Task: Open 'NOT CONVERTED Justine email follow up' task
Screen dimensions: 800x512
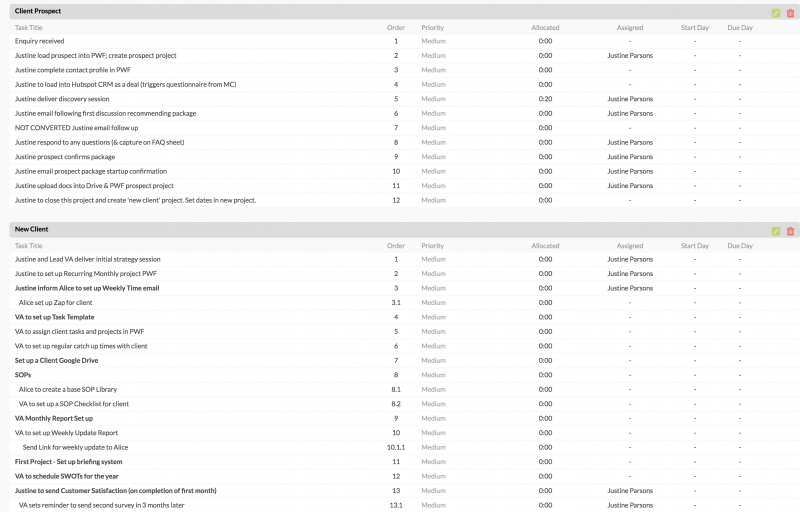Action: coord(77,128)
